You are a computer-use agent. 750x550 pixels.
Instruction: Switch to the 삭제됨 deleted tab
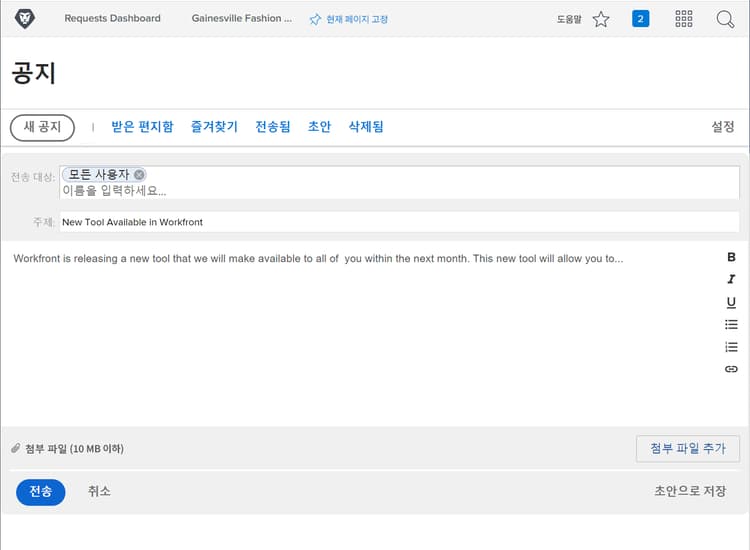pyautogui.click(x=366, y=127)
